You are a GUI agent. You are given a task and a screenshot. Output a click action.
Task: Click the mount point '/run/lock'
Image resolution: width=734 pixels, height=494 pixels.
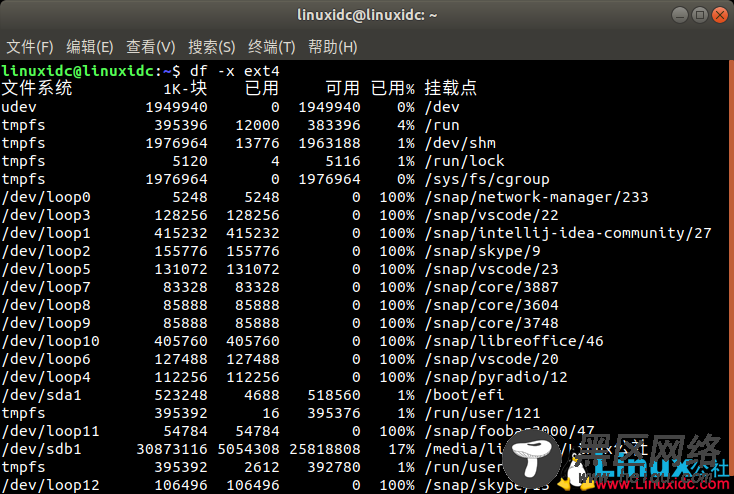click(x=464, y=161)
